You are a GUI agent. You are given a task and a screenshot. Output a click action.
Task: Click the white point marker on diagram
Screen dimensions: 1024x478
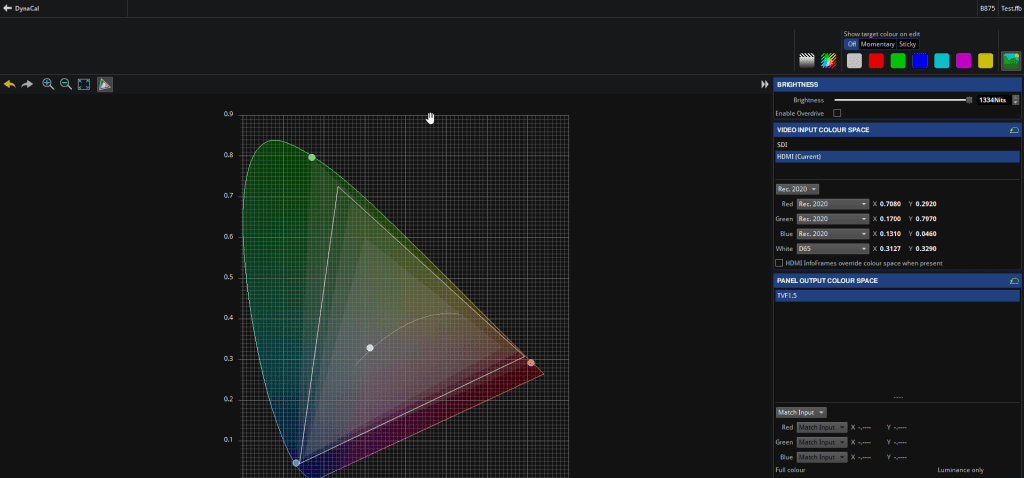pos(370,348)
